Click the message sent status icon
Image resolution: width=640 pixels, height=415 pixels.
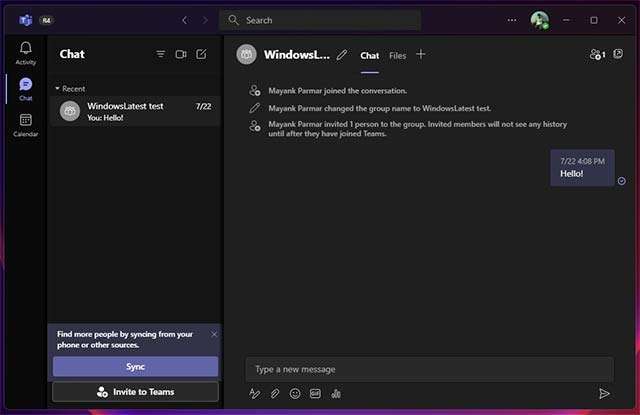point(621,181)
